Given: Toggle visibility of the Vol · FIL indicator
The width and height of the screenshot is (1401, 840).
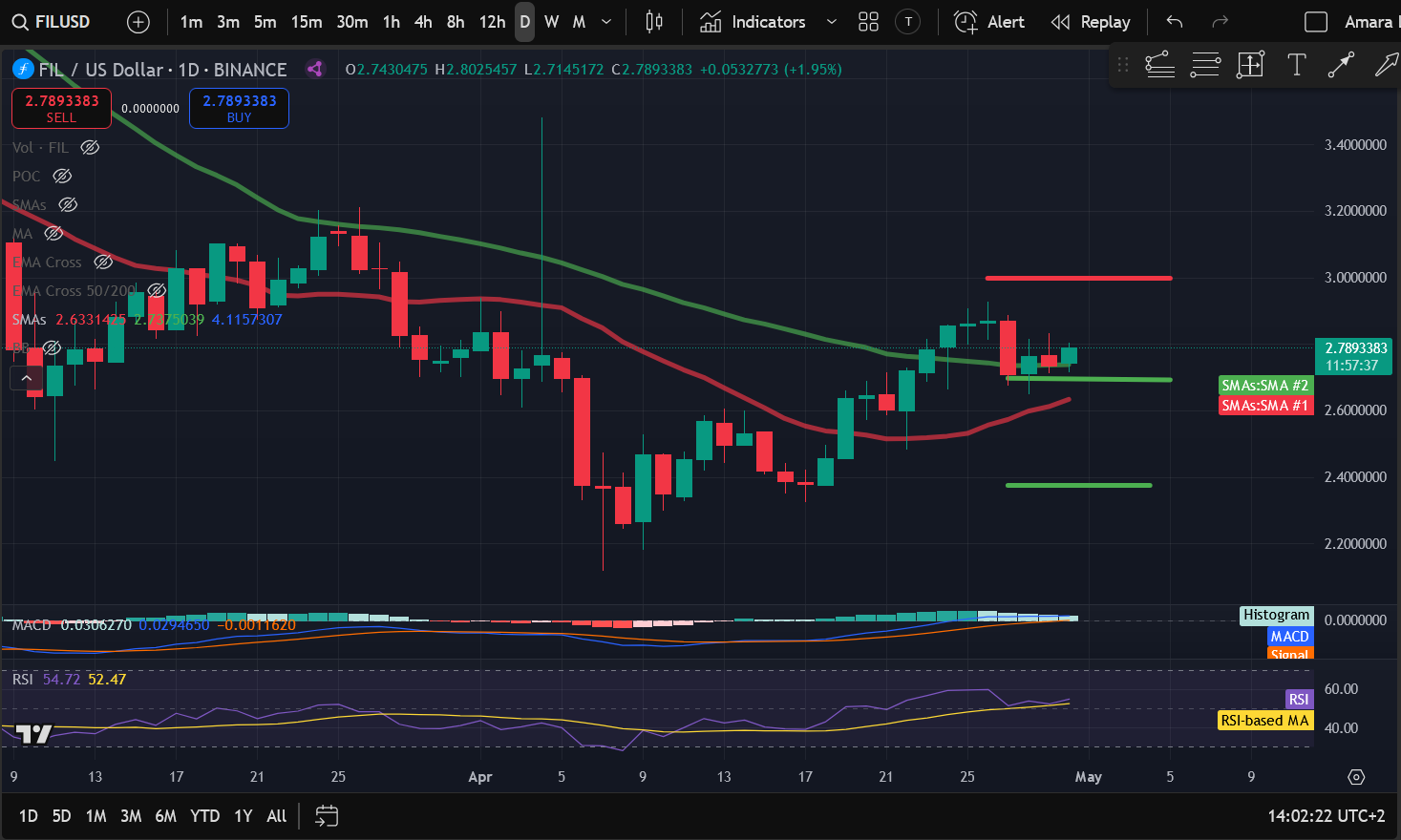Looking at the screenshot, I should click(x=90, y=147).
